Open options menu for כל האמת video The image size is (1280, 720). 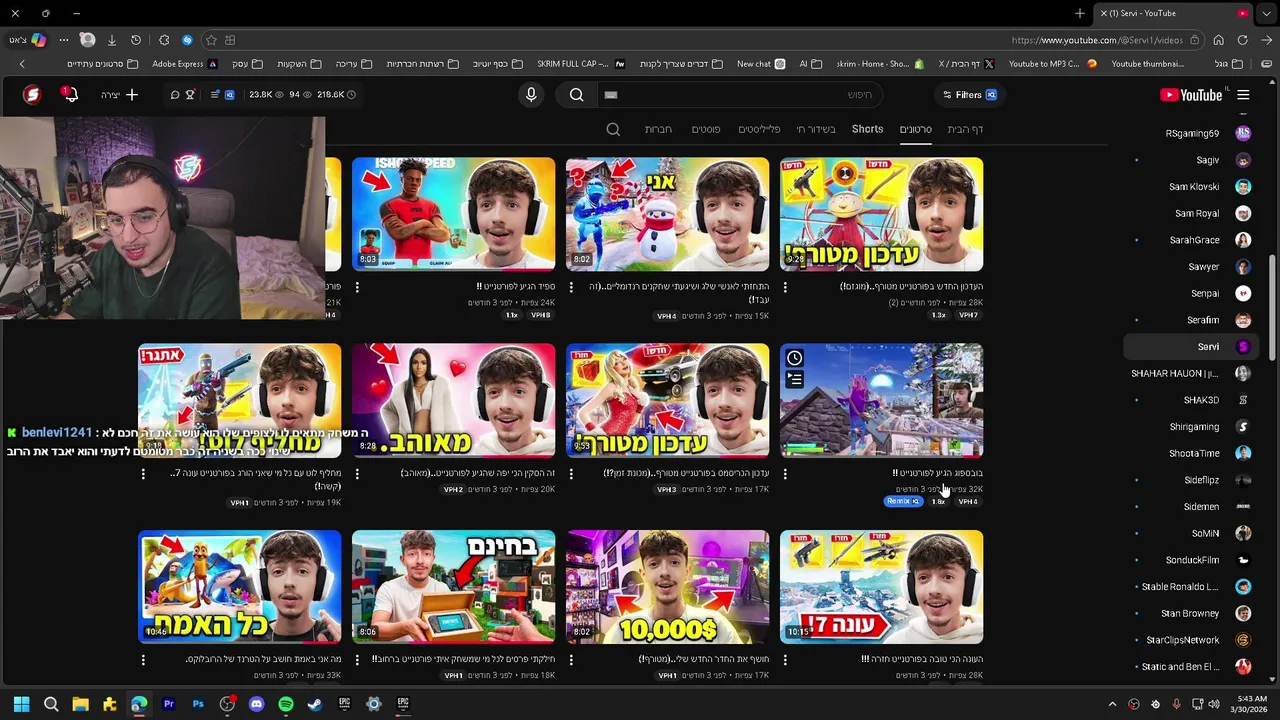point(143,660)
